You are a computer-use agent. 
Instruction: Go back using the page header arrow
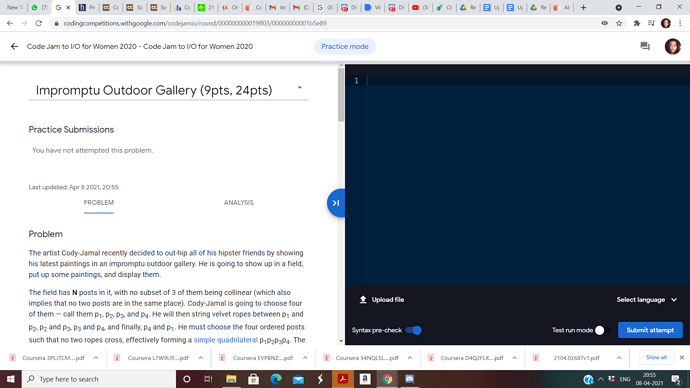click(15, 46)
